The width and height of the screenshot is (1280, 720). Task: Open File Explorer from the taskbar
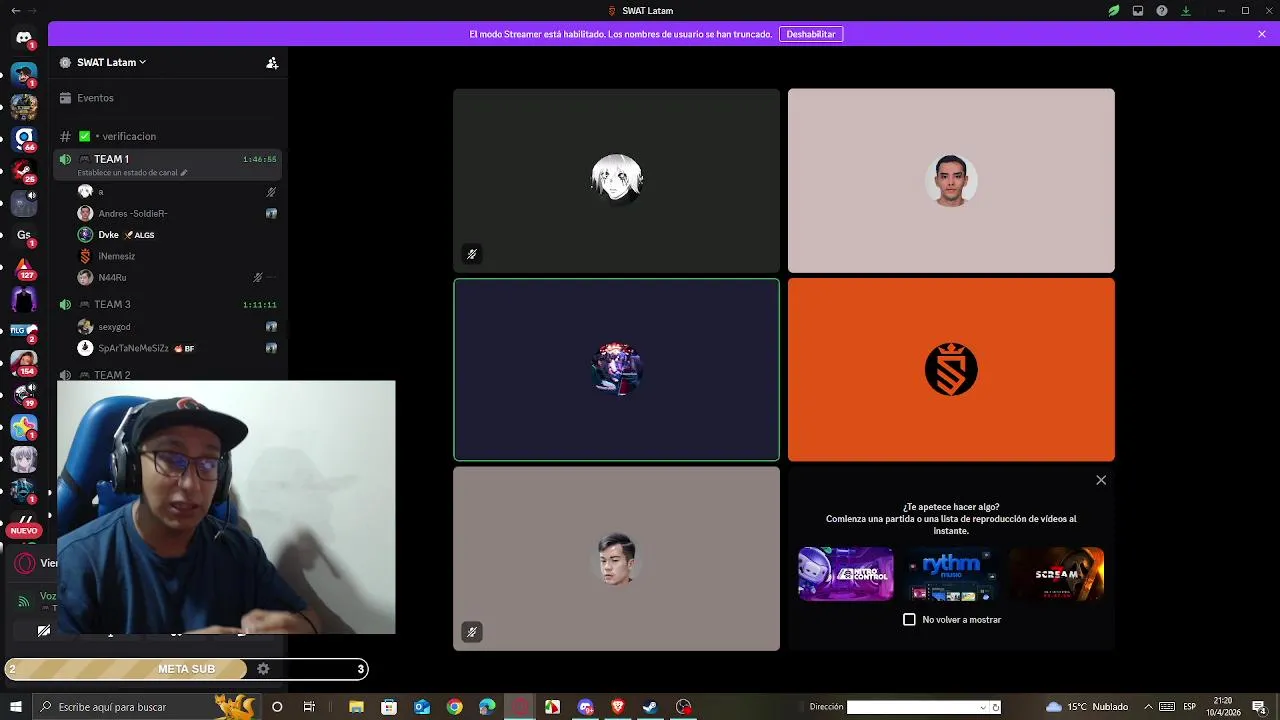pos(356,707)
